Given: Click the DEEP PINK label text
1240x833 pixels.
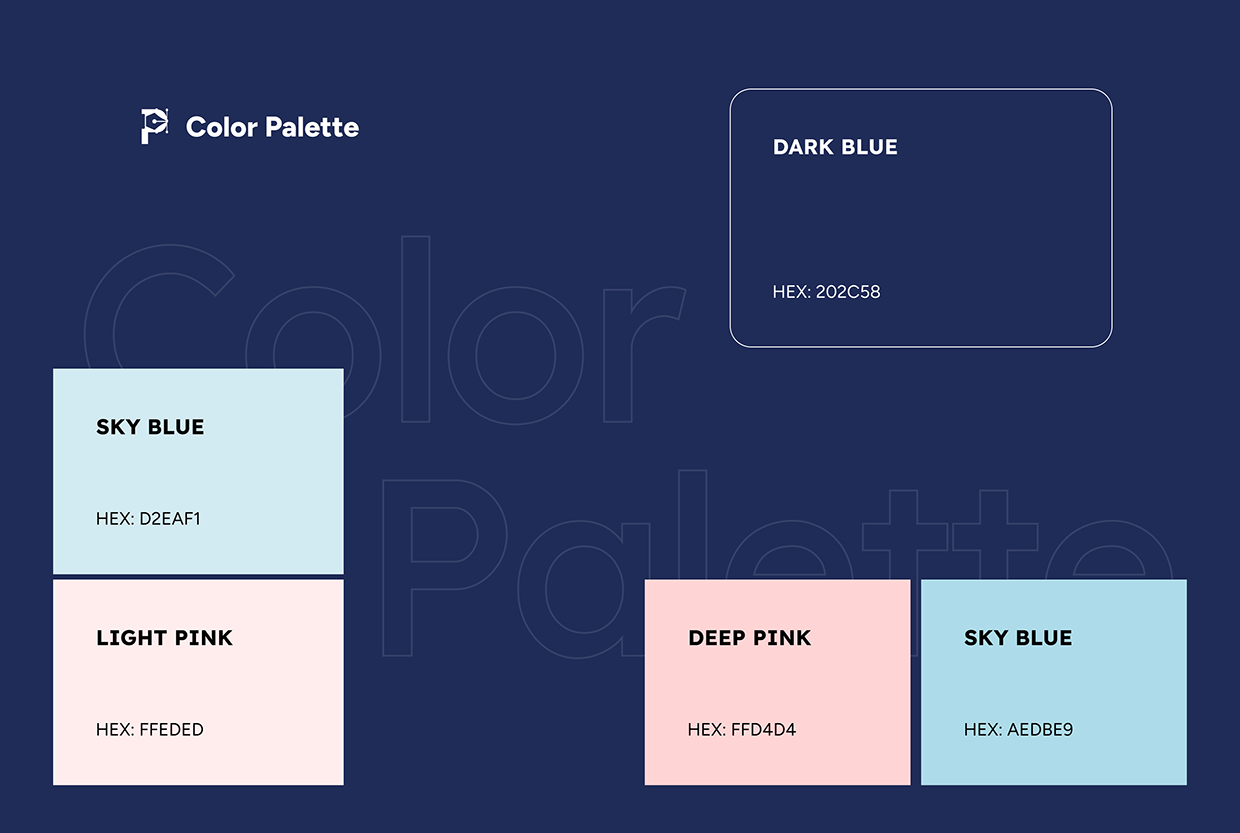Looking at the screenshot, I should pos(749,638).
